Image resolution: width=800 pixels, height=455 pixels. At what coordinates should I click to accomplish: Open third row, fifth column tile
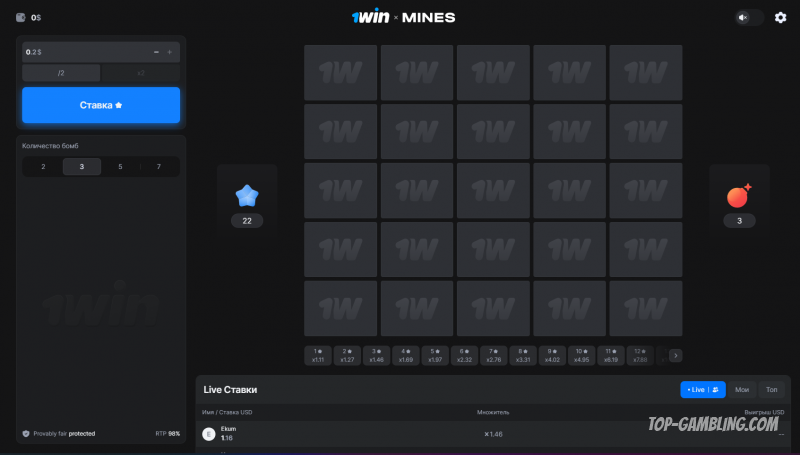[x=645, y=191]
